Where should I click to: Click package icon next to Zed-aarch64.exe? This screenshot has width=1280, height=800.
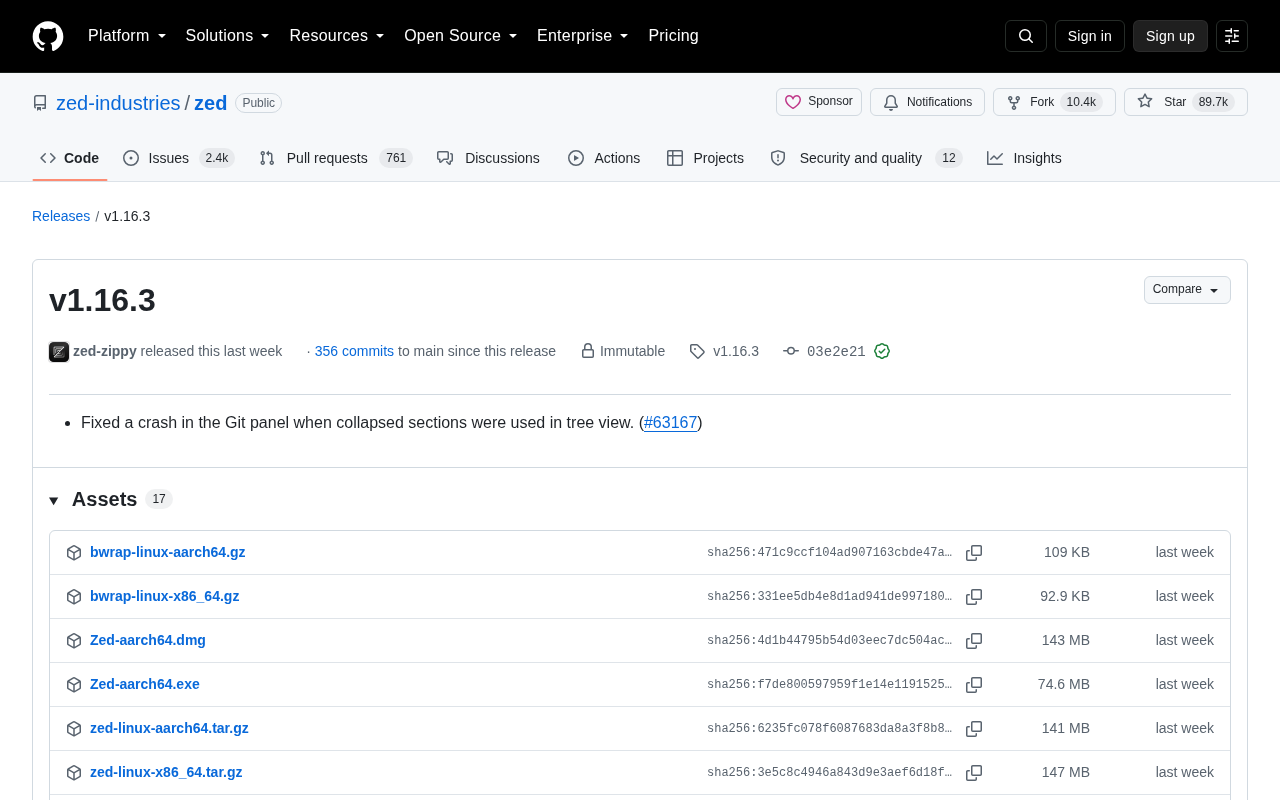click(x=74, y=685)
